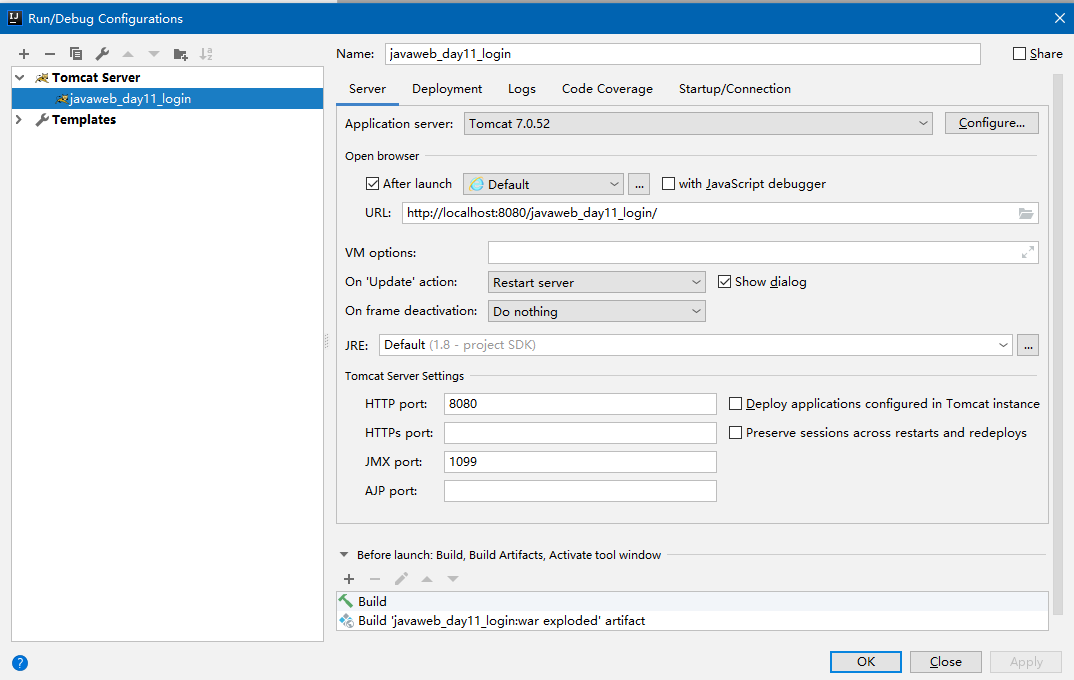Open URL field folder browse icon
The width and height of the screenshot is (1074, 680).
point(1025,213)
